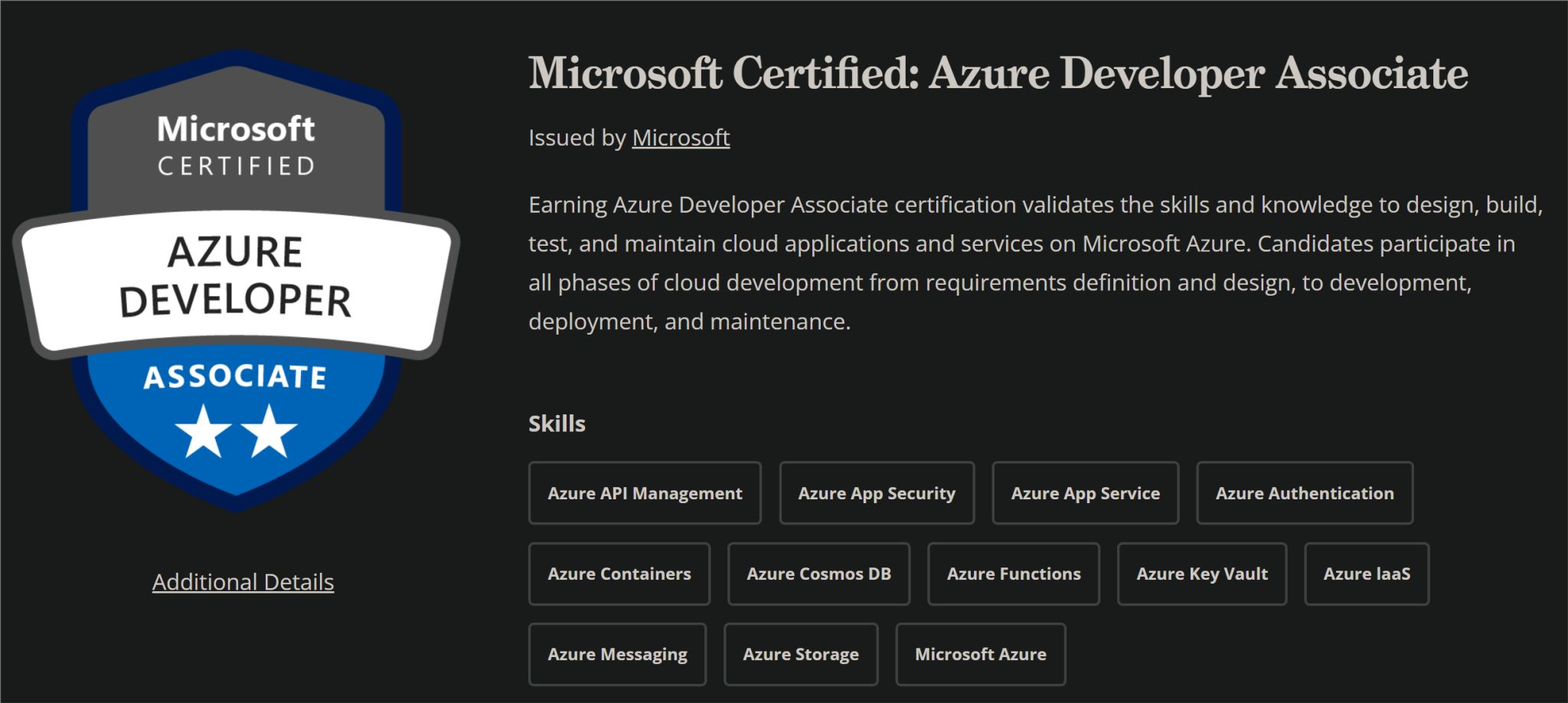The width and height of the screenshot is (1568, 703).
Task: Open the Azure Functions skill tag
Action: coord(1014,574)
